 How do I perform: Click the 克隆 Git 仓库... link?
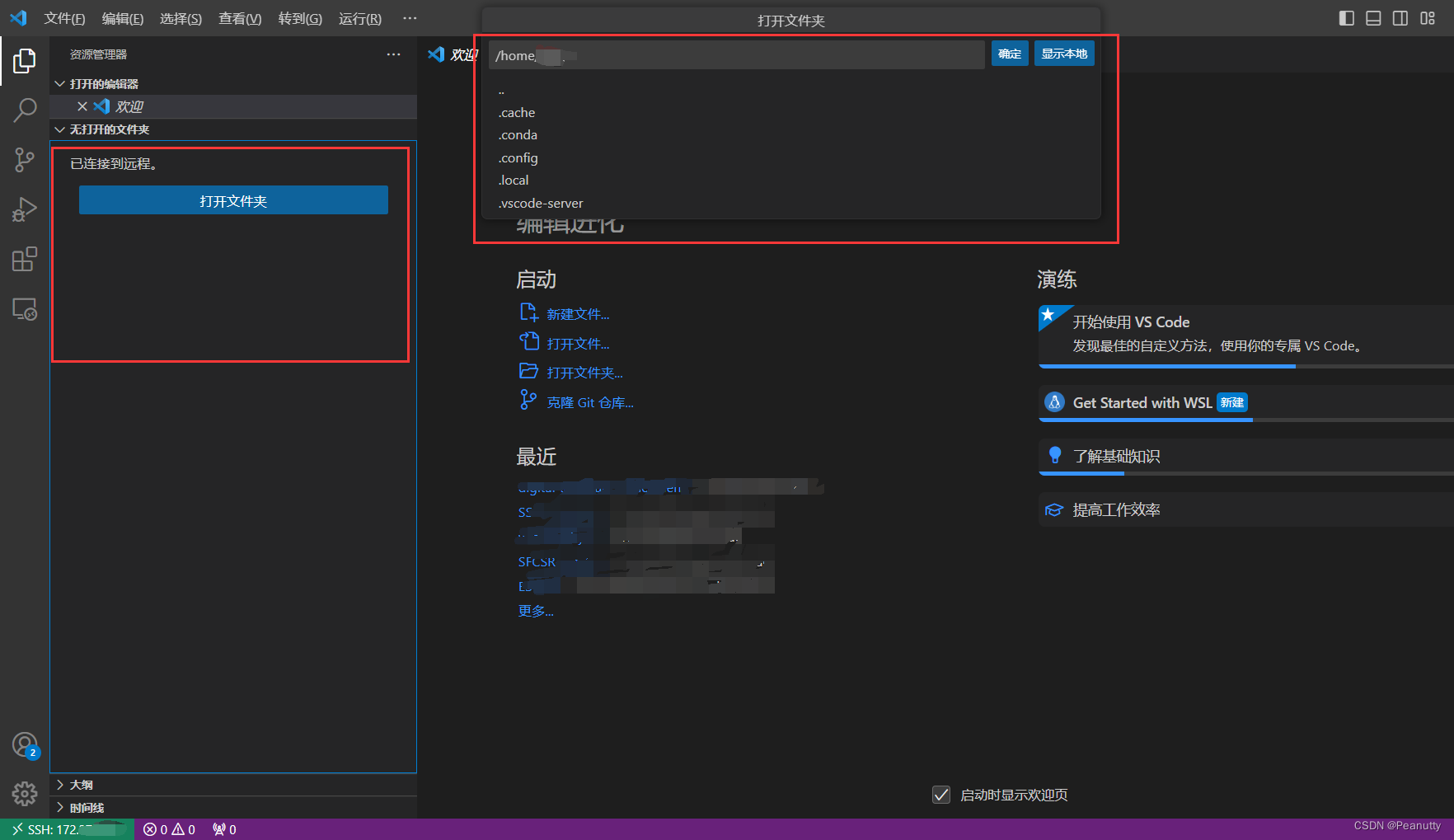pos(590,402)
